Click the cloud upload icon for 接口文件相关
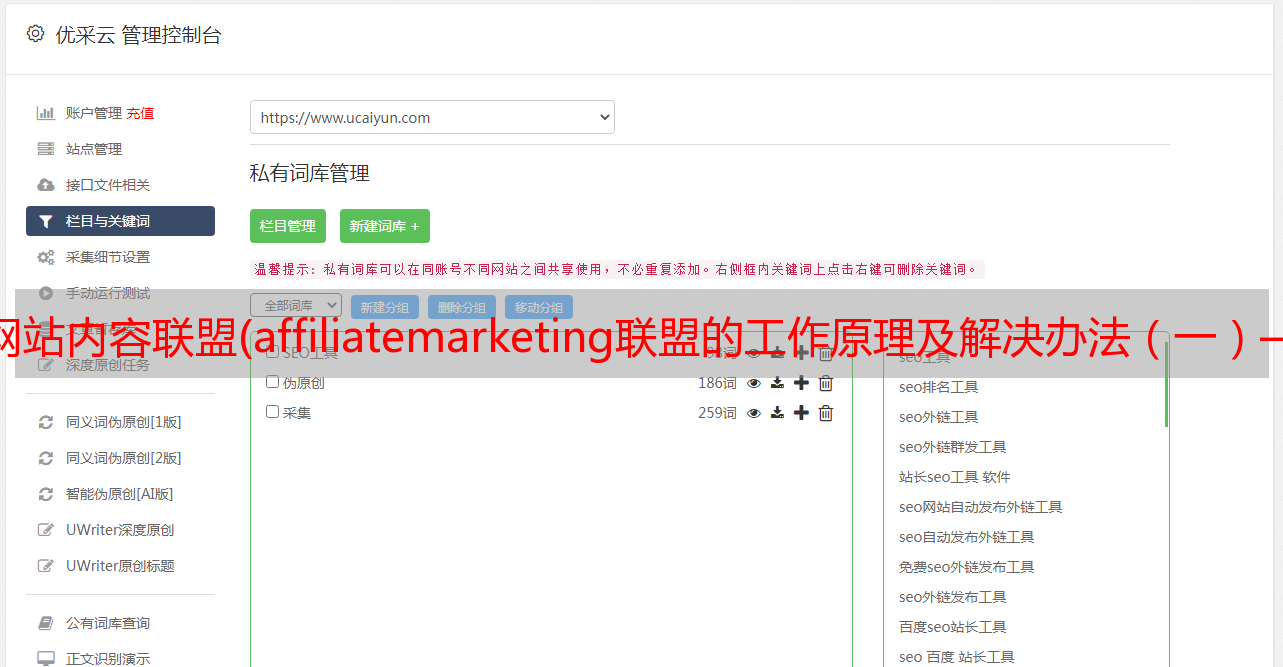This screenshot has width=1283, height=667. click(x=45, y=185)
